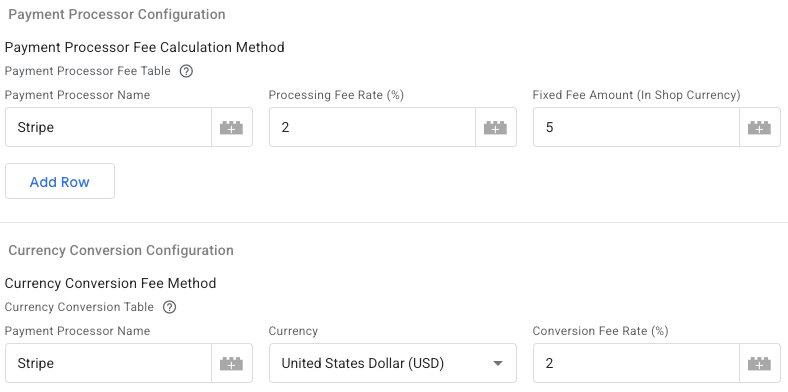The image size is (788, 392).
Task: Focus the conversion table Stripe name field
Action: (x=109, y=363)
